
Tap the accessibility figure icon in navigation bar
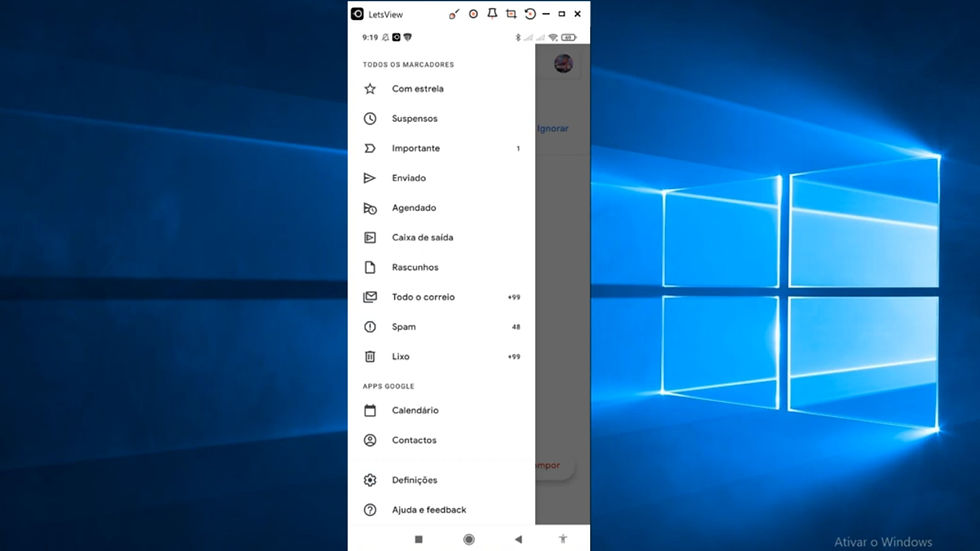(563, 539)
